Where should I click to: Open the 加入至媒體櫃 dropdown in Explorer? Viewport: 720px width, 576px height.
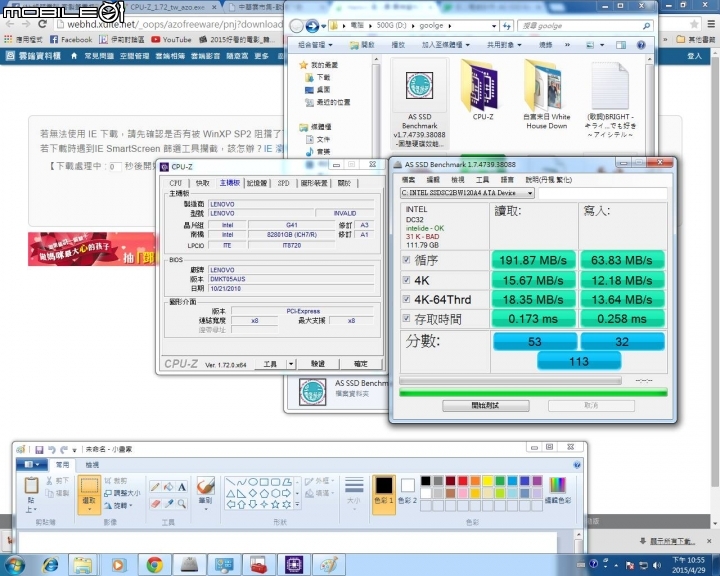click(445, 45)
